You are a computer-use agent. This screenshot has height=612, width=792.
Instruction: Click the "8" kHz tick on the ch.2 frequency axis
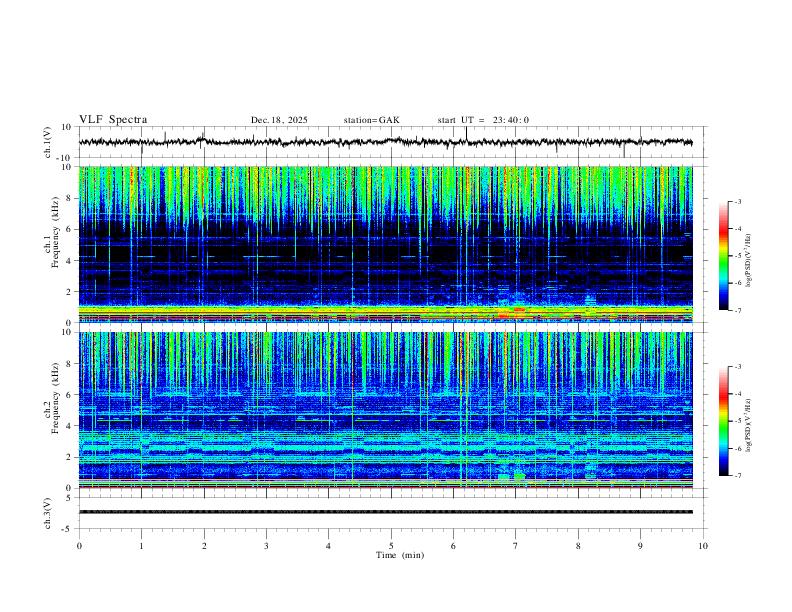point(69,364)
